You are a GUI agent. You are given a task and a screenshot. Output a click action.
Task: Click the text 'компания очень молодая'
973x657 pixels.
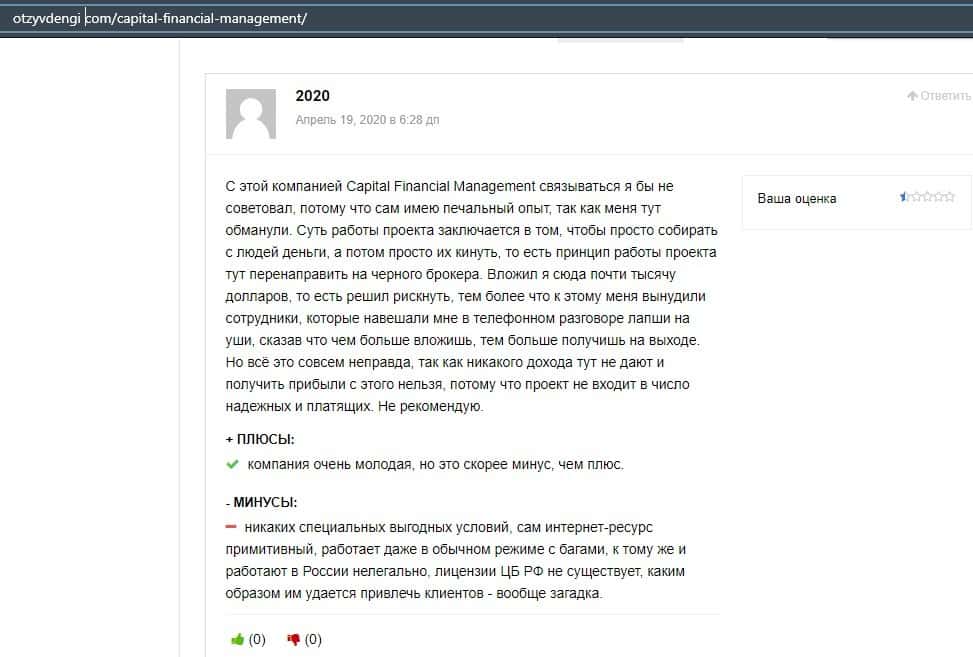[330, 464]
